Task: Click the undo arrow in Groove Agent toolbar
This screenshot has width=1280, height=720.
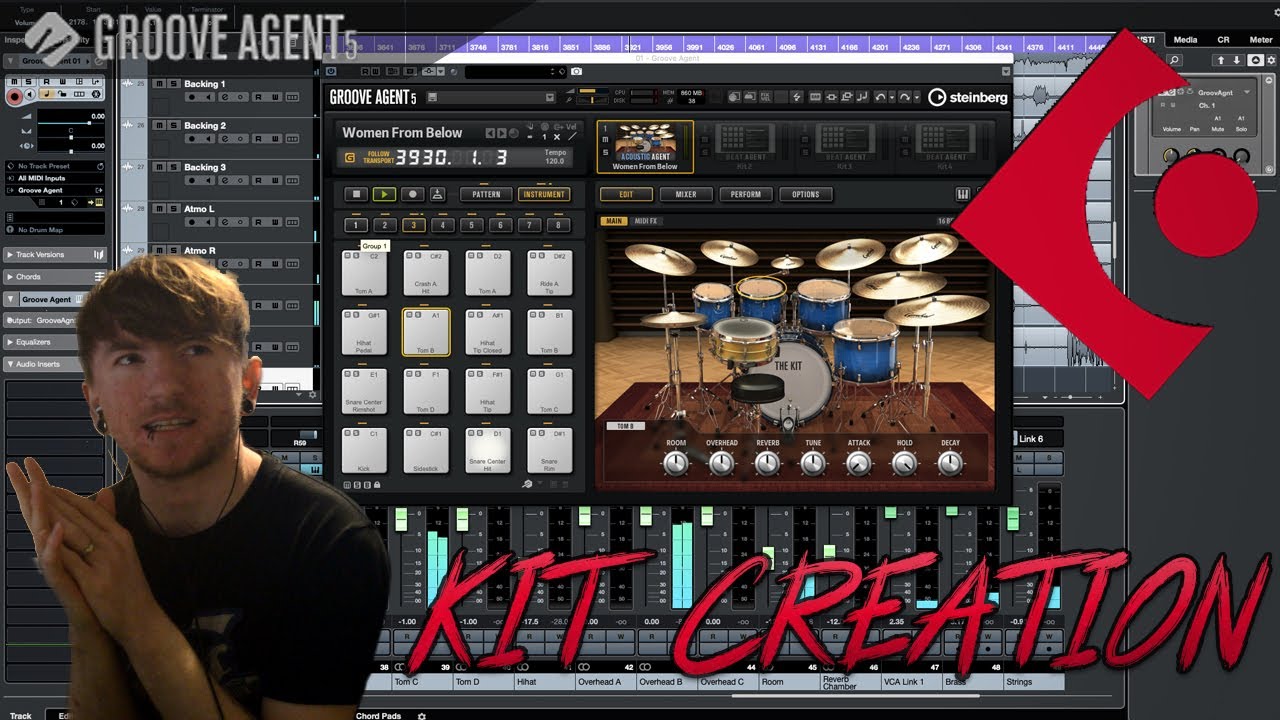Action: tap(882, 97)
